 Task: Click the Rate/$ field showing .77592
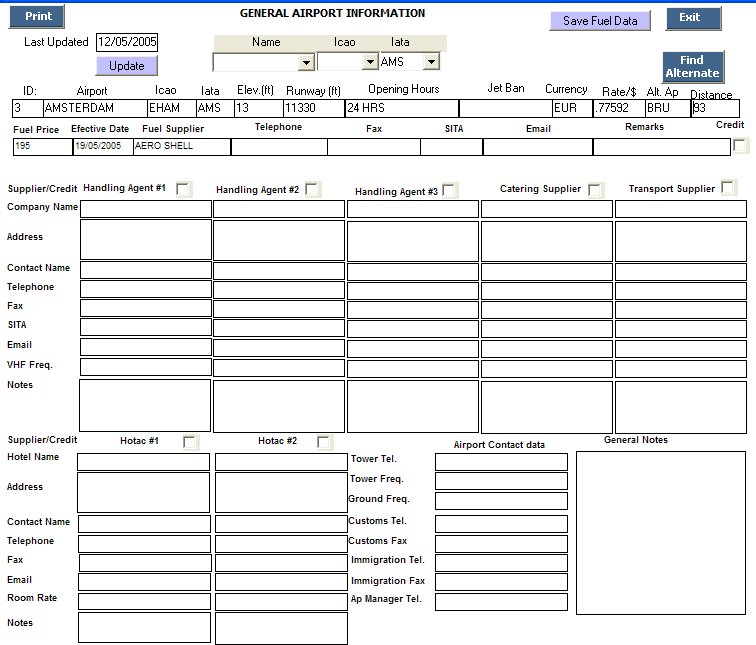619,108
